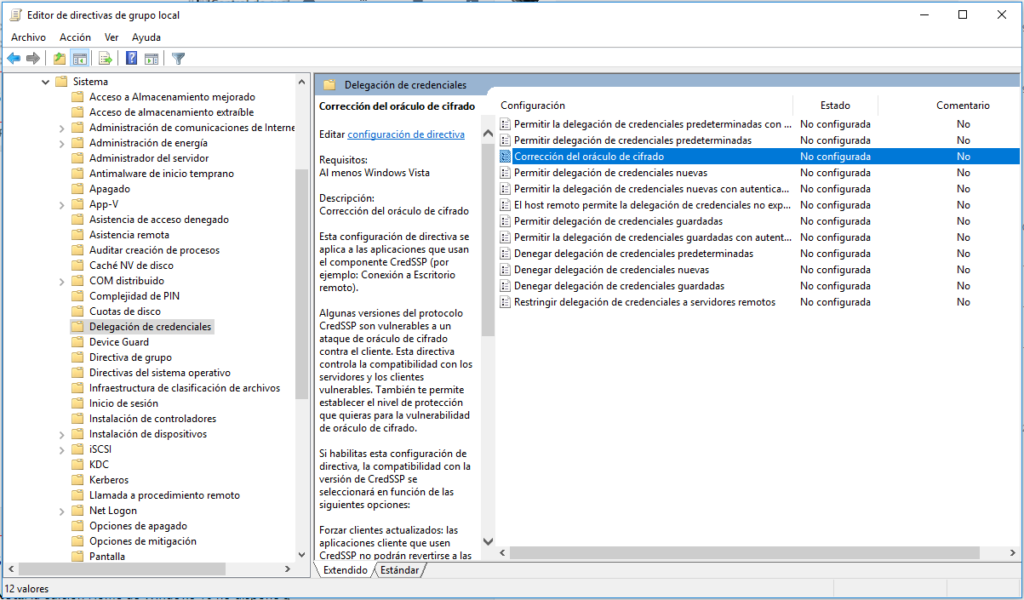Sort by the Estado column header
Image resolution: width=1024 pixels, height=600 pixels.
835,105
